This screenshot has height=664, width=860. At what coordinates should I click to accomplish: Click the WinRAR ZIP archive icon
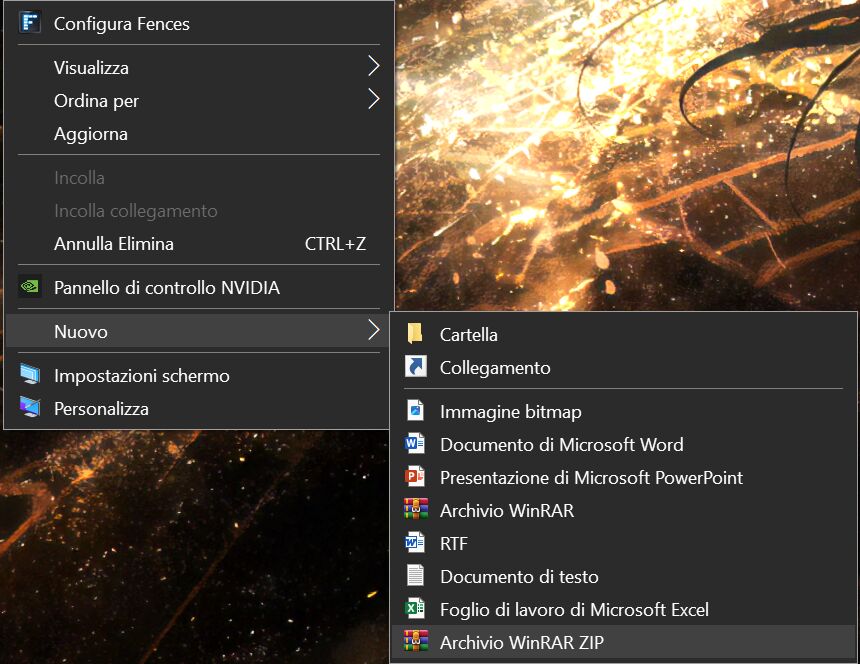pos(416,642)
